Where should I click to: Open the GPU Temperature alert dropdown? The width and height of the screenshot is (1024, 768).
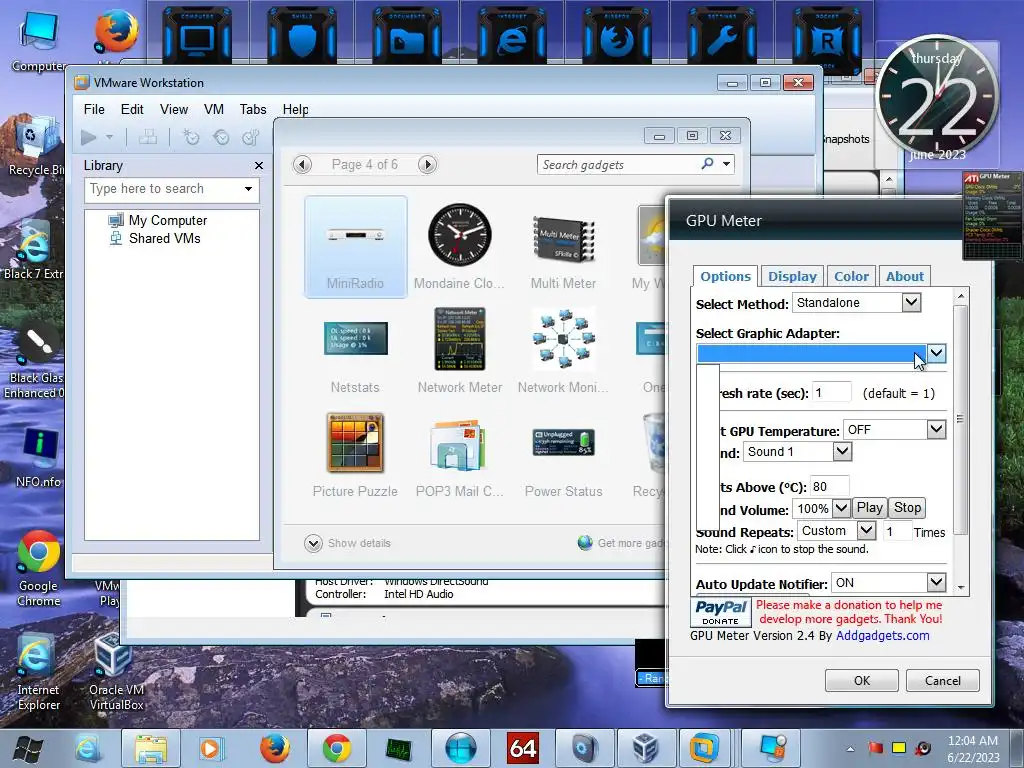[936, 429]
